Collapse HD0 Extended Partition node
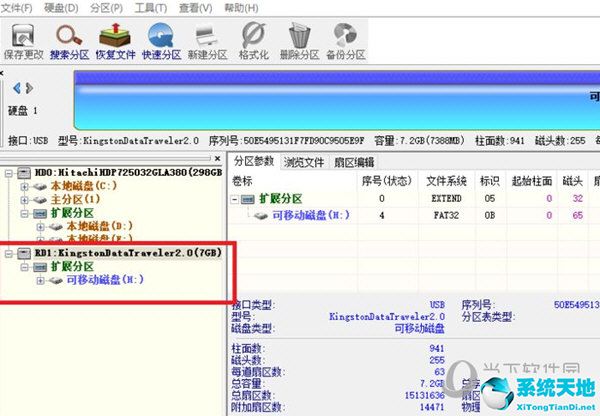The image size is (600, 416). (x=24, y=213)
